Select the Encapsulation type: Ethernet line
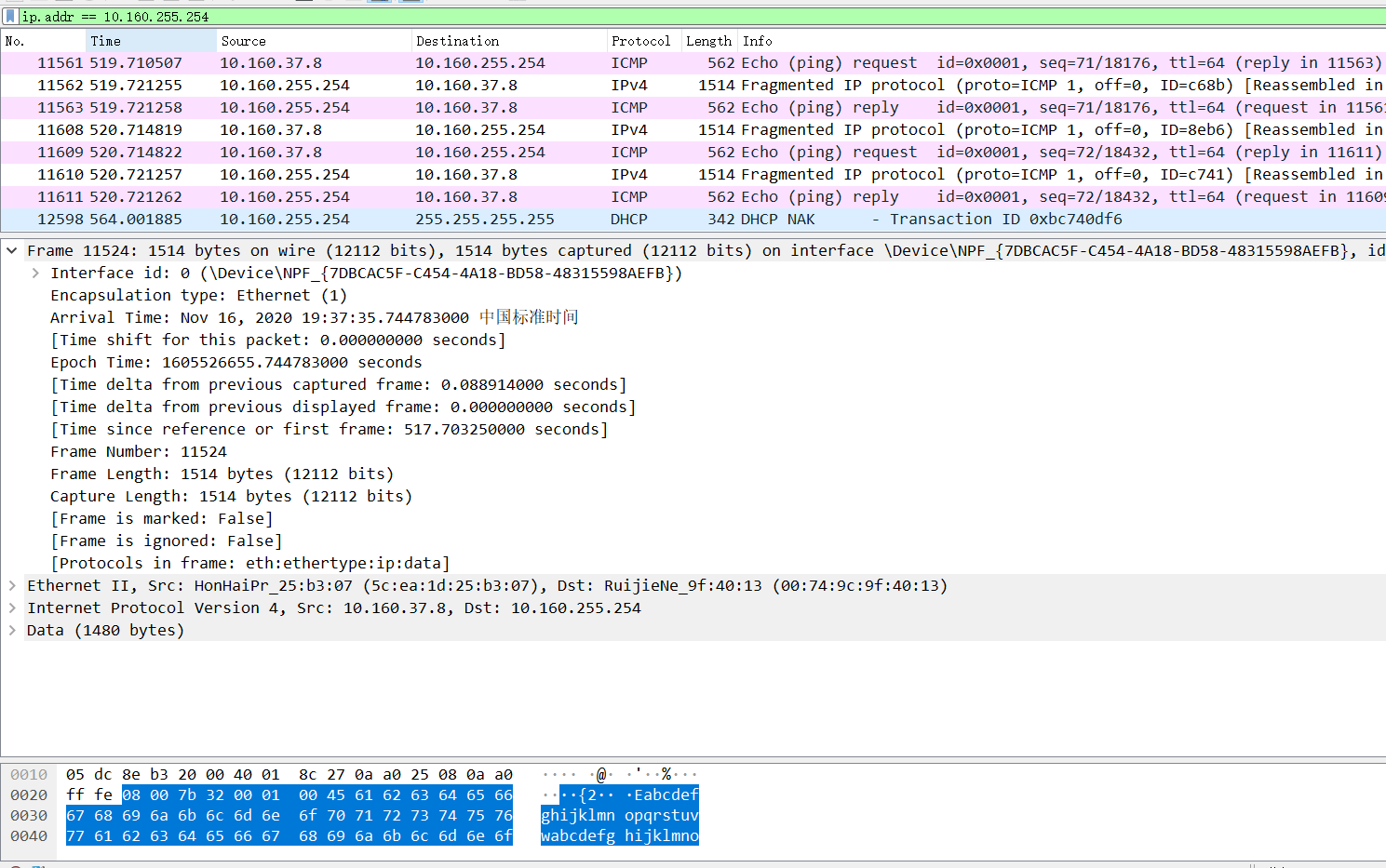 click(198, 295)
